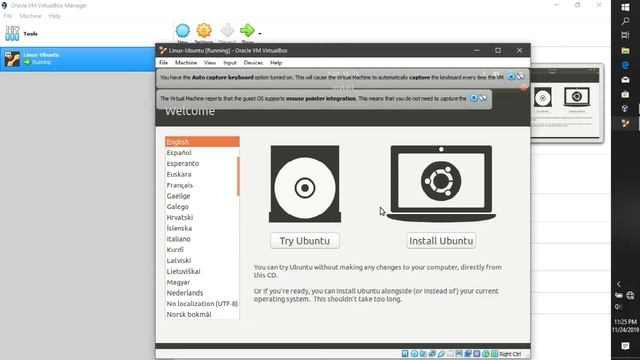Screen dimensions: 640x360
Task: Select Magyar in the language list
Action: tap(201, 282)
